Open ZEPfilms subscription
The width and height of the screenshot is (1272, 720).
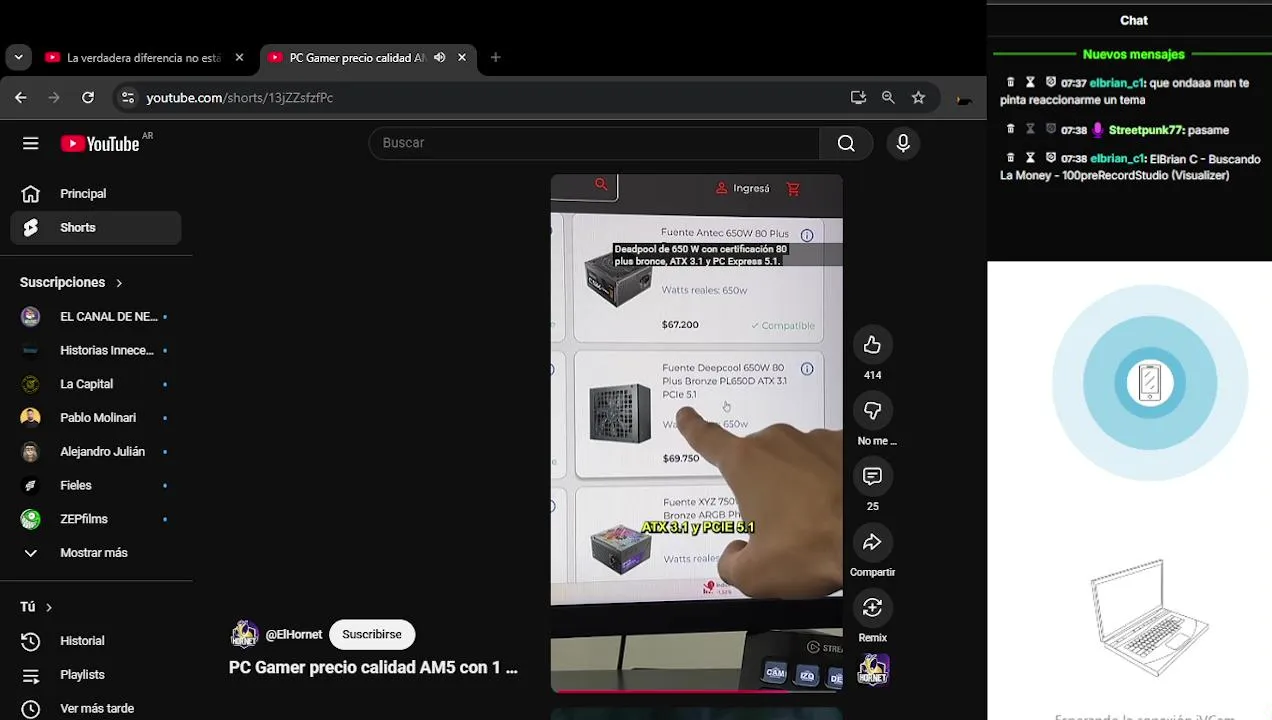pyautogui.click(x=96, y=519)
